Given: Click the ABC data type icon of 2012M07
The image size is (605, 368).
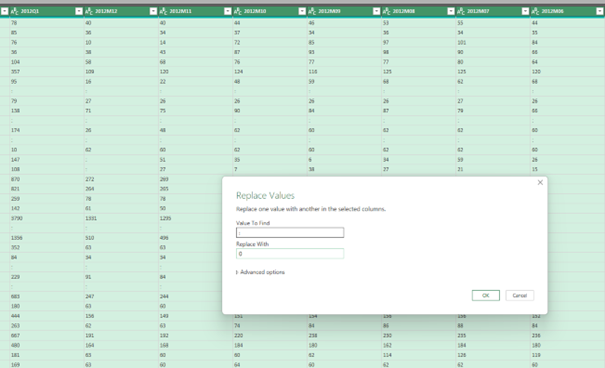Looking at the screenshot, I should [x=461, y=12].
